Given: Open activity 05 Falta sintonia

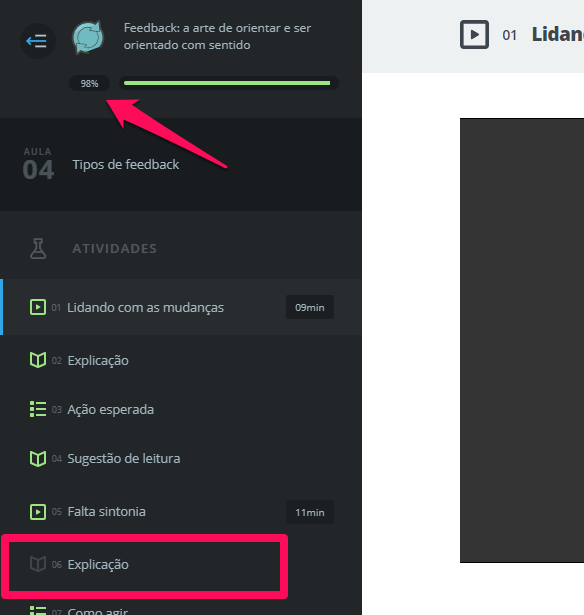Looking at the screenshot, I should [181, 511].
